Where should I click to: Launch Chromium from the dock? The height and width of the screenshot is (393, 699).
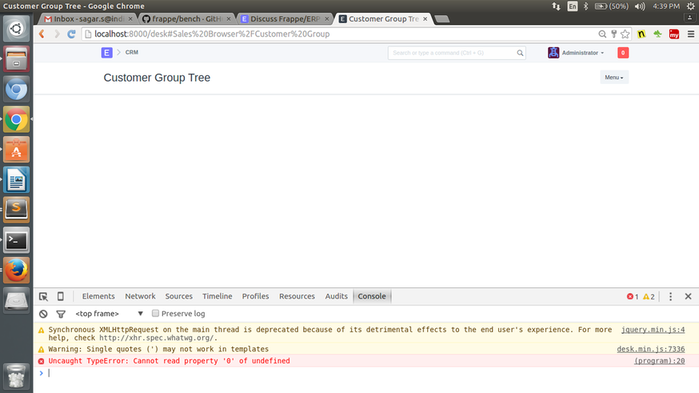point(16,89)
